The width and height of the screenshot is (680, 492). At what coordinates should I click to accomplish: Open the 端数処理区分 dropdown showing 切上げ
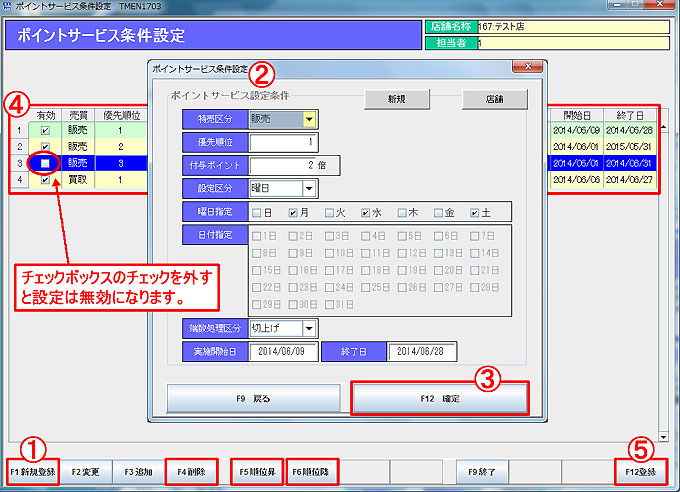pyautogui.click(x=309, y=328)
